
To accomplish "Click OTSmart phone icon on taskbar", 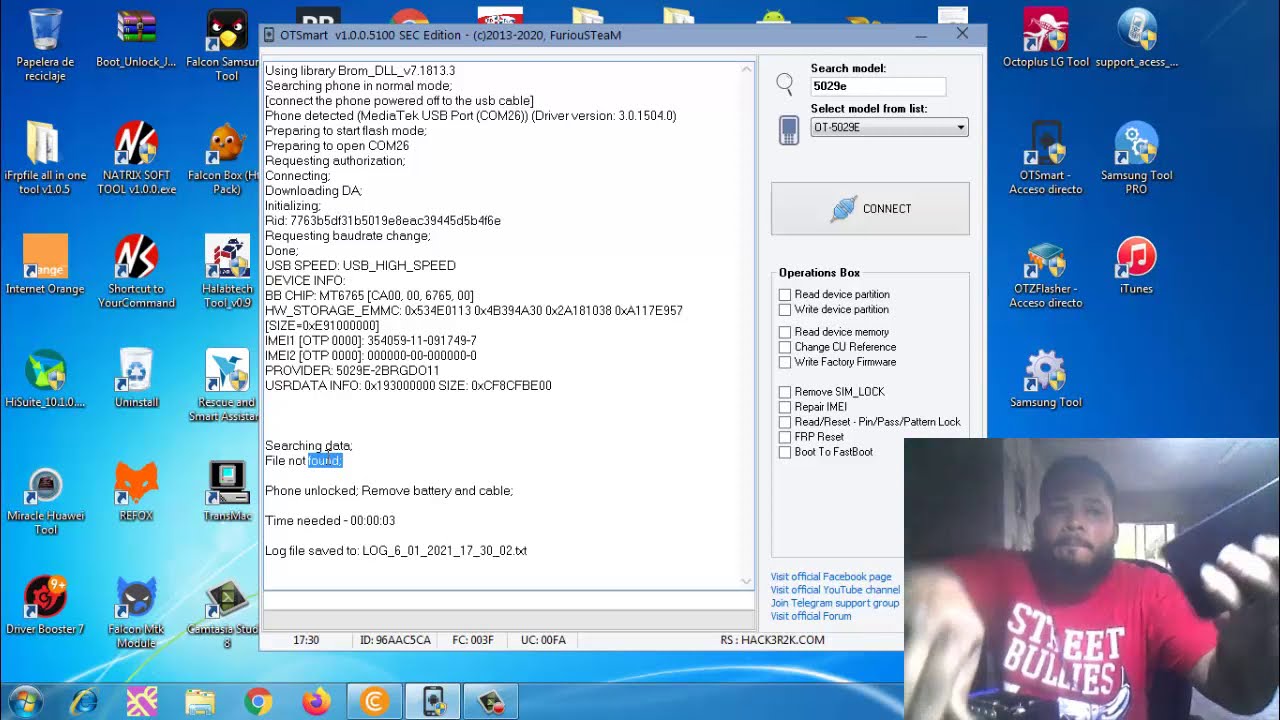I will coord(433,702).
